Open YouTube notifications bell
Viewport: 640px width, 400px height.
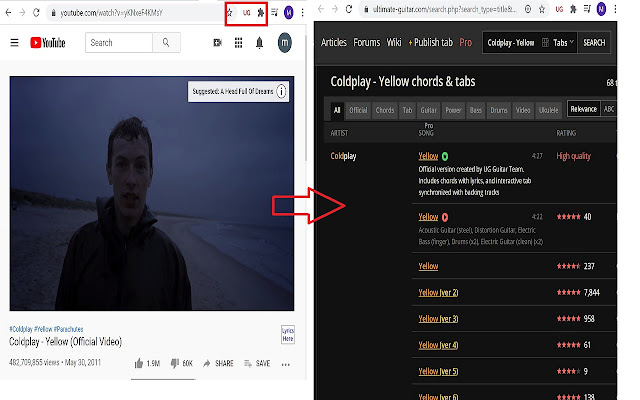coord(259,43)
